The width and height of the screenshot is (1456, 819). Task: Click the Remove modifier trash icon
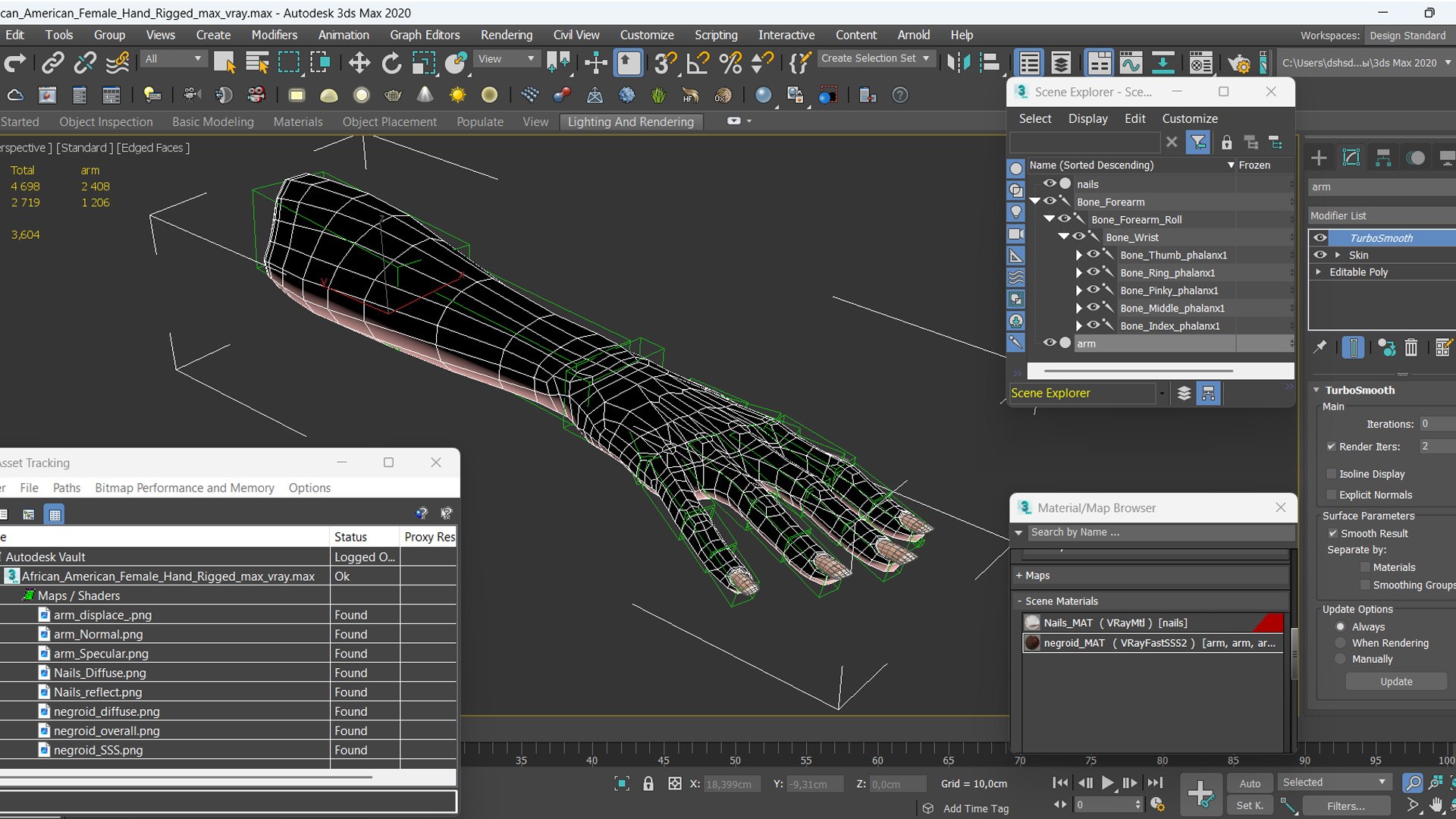pyautogui.click(x=1410, y=347)
